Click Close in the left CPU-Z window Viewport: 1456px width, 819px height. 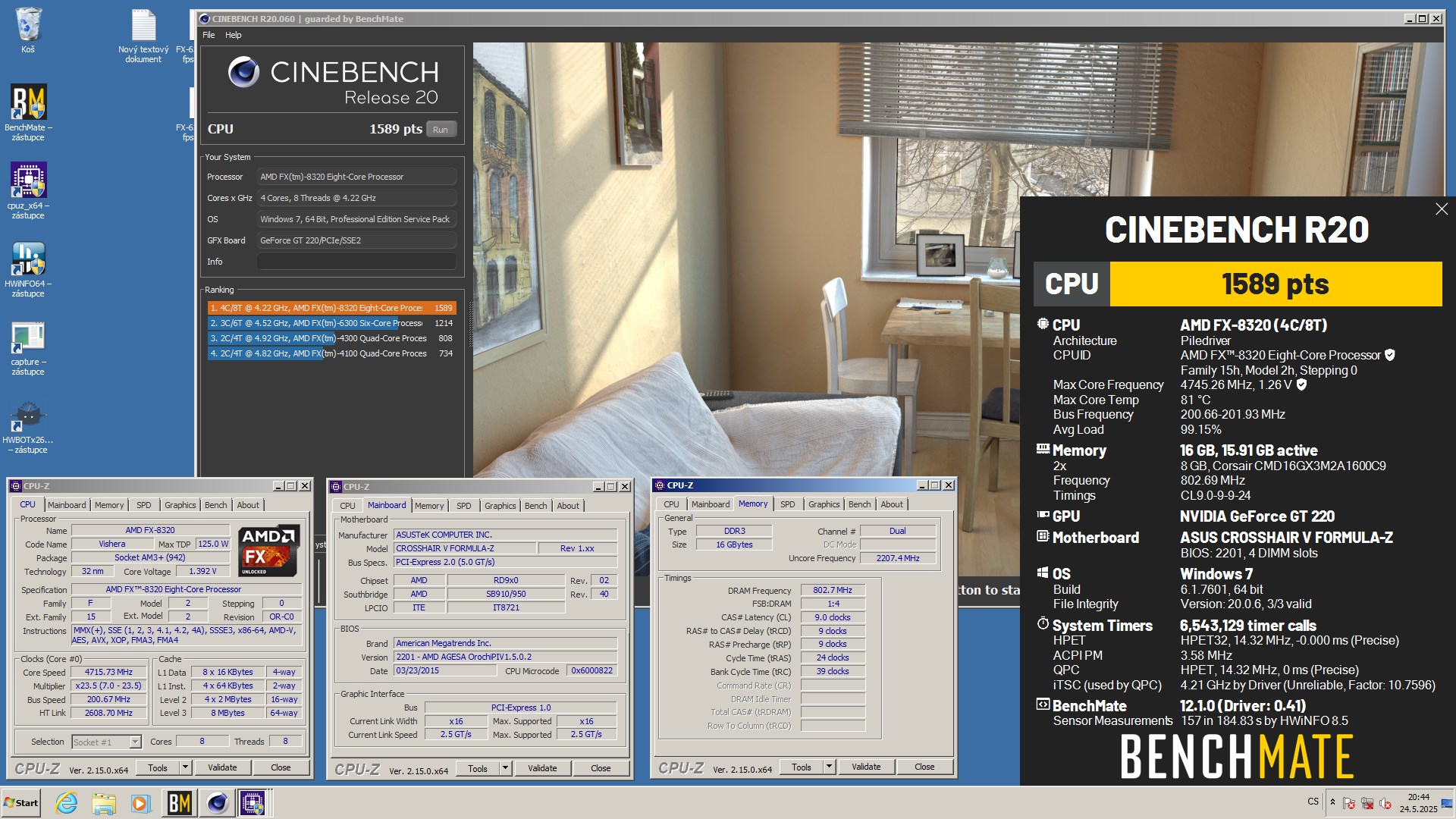[281, 767]
